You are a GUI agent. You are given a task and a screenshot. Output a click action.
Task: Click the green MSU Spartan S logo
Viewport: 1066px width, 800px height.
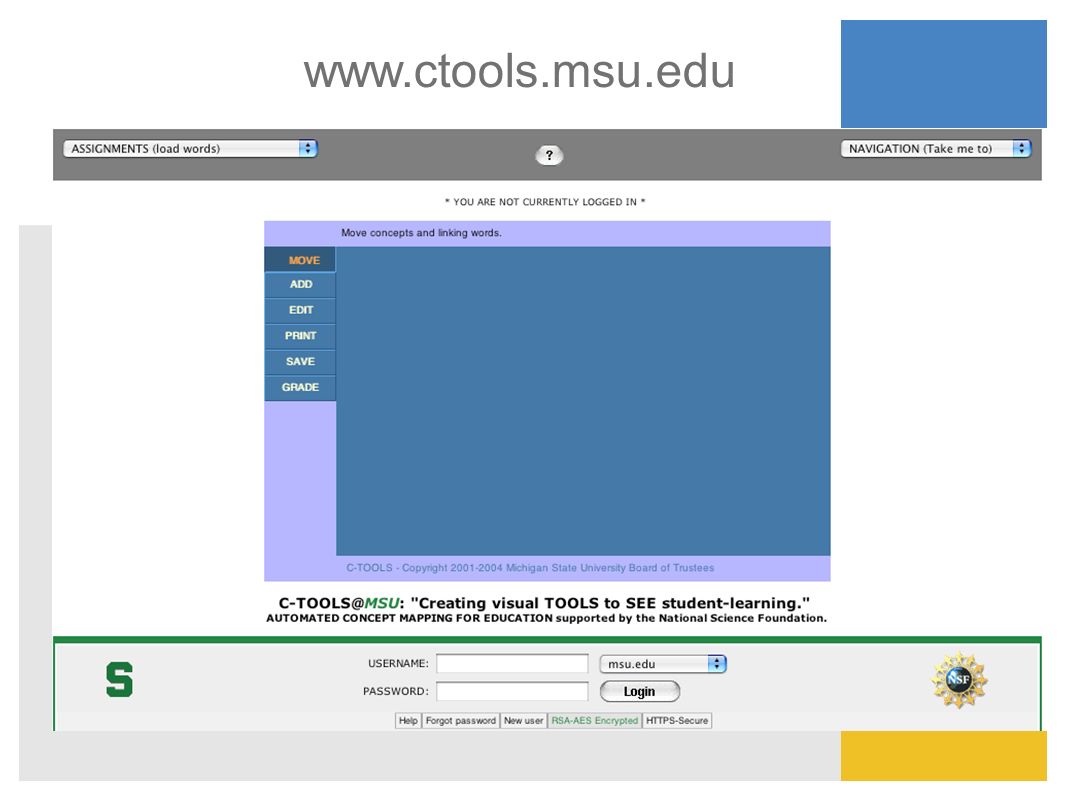point(120,679)
